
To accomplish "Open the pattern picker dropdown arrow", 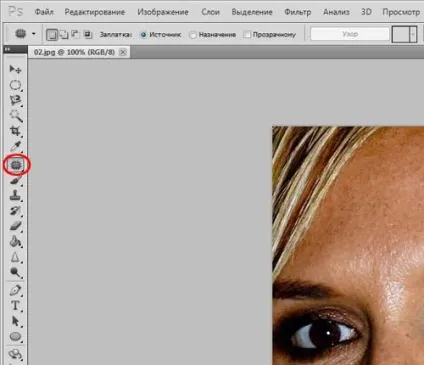I will tap(413, 34).
